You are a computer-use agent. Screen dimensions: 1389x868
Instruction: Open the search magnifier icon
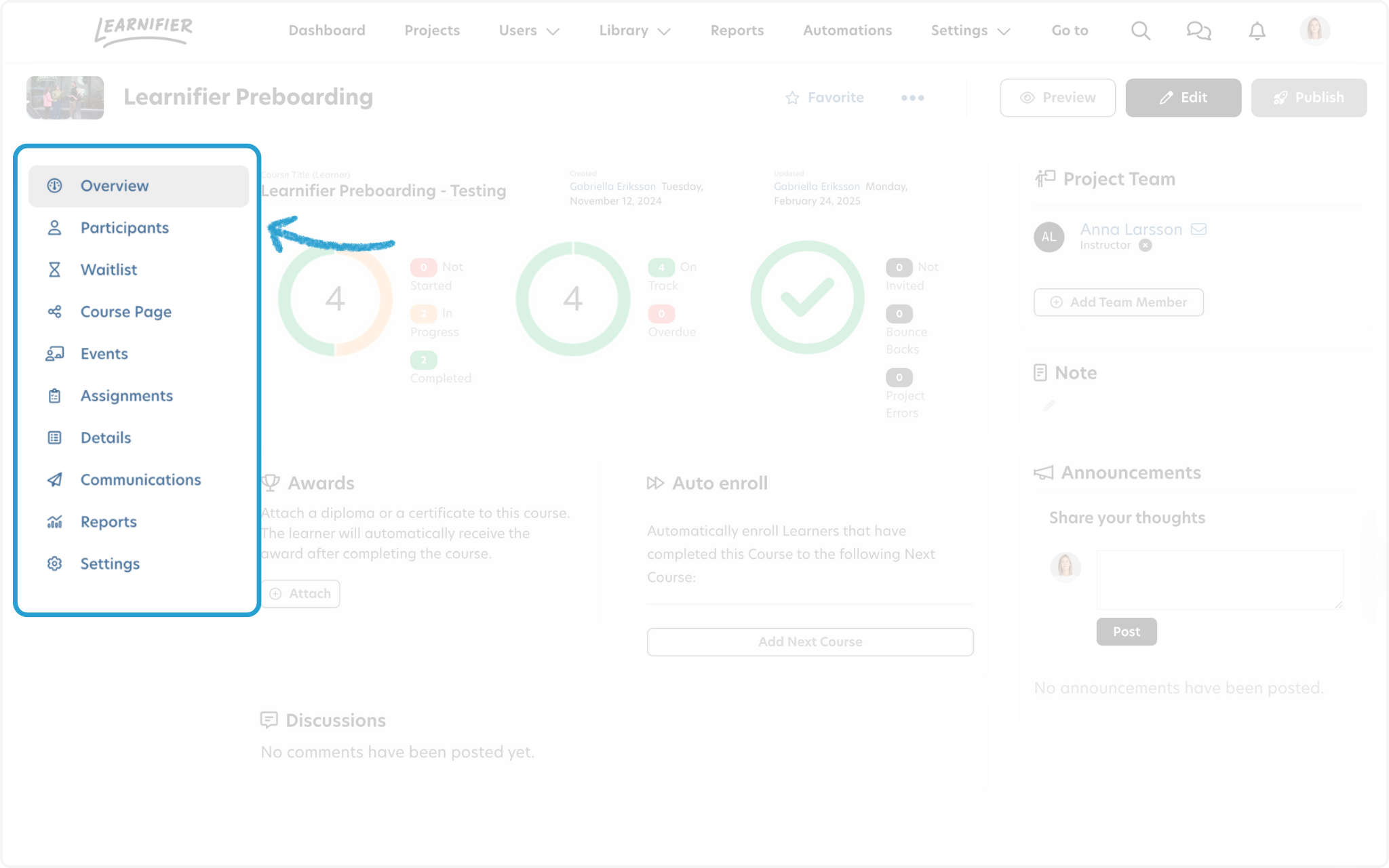pos(1141,31)
